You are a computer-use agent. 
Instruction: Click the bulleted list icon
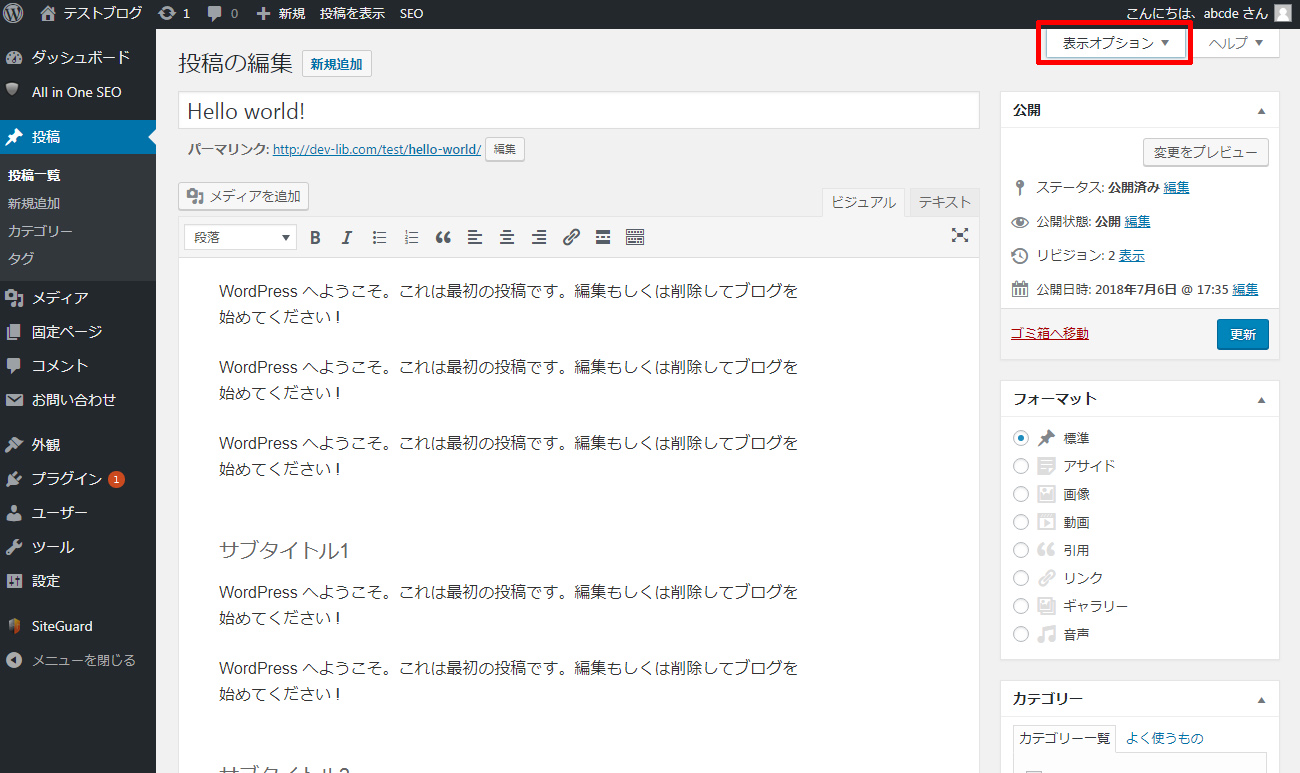(379, 237)
